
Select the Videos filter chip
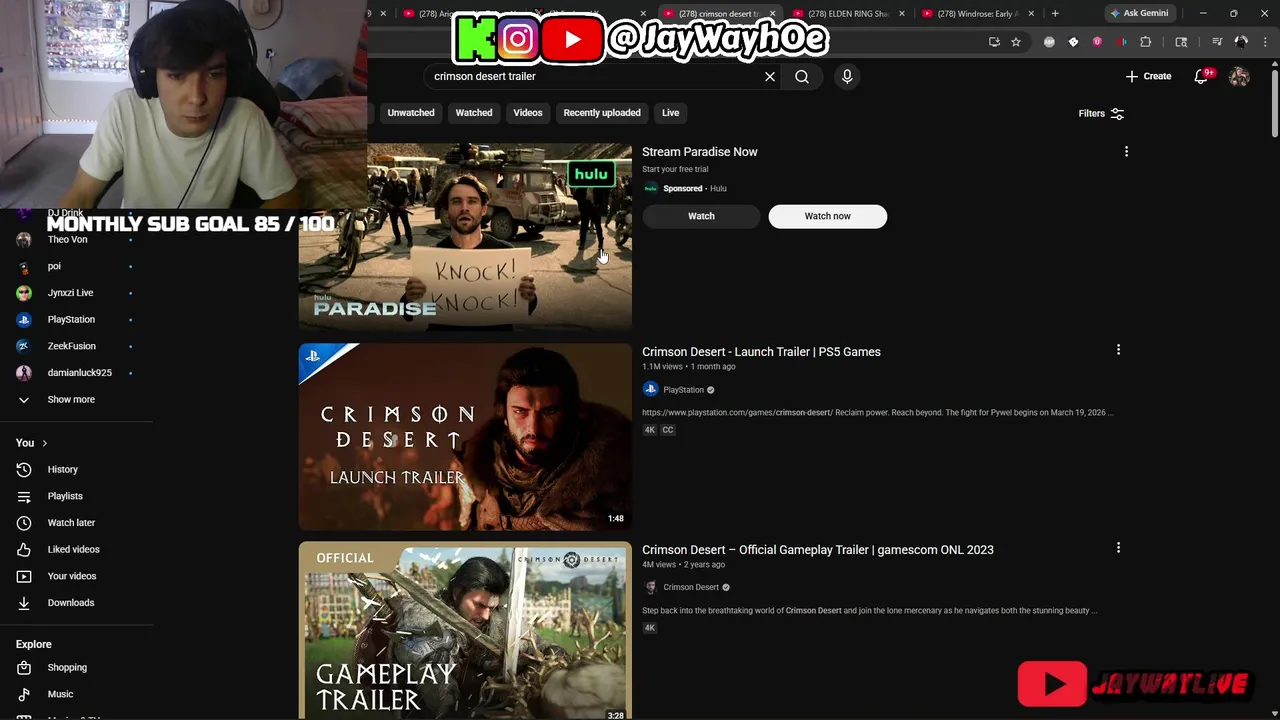528,113
